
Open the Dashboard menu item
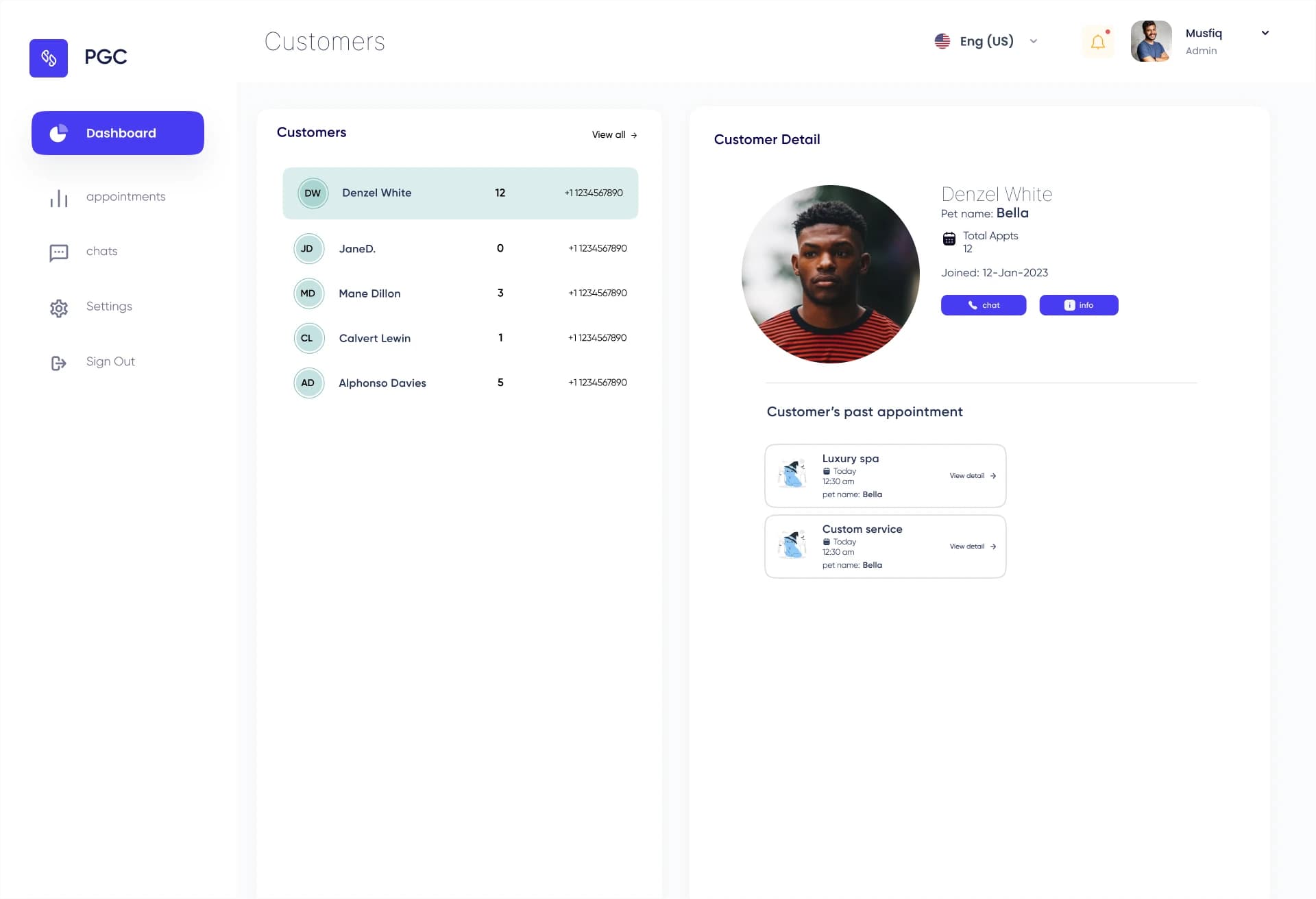pos(118,133)
